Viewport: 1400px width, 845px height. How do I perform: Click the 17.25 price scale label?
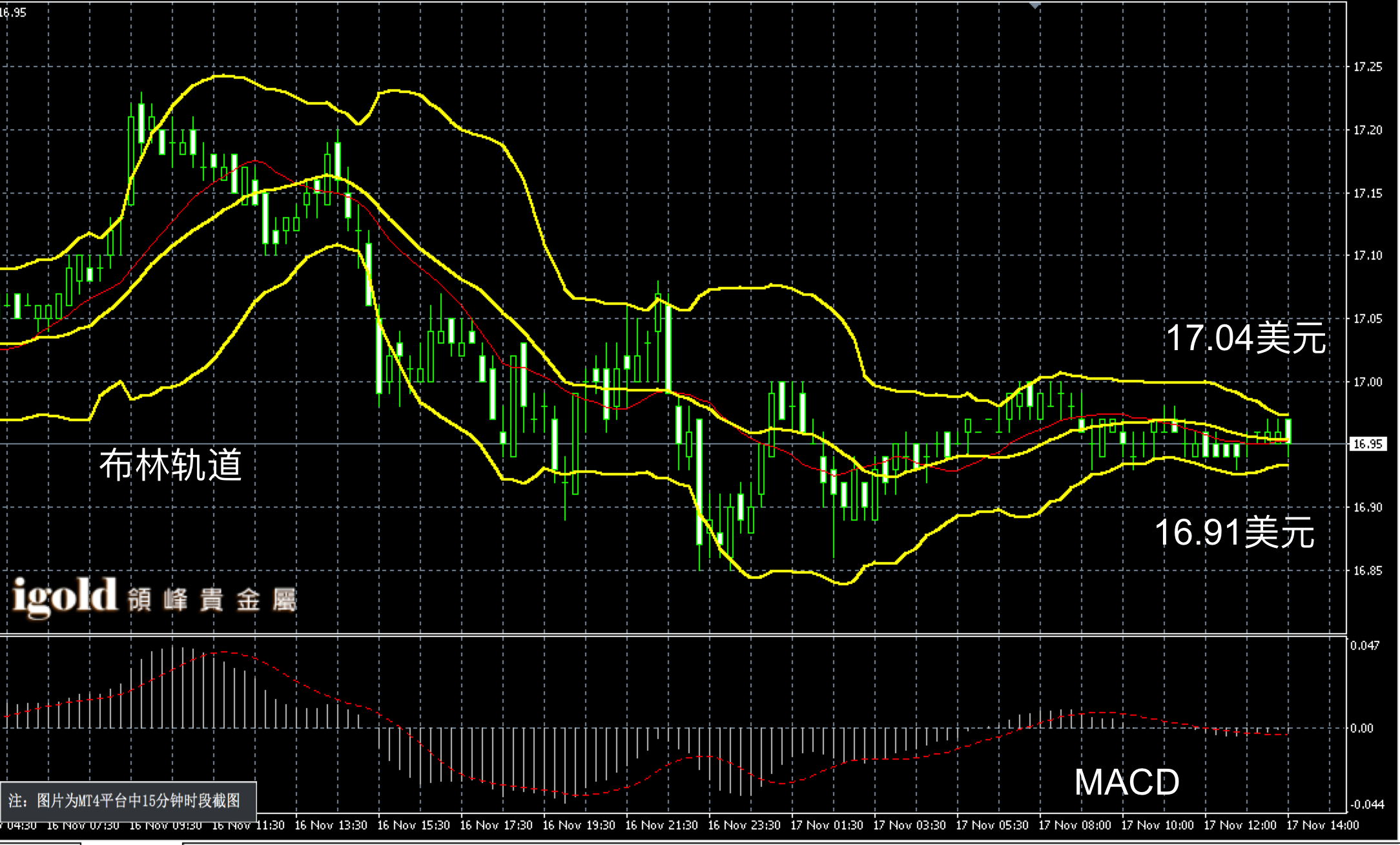pos(1368,67)
